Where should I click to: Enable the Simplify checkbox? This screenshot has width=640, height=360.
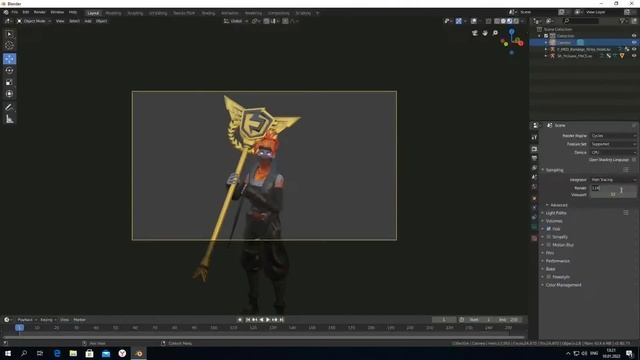(x=549, y=237)
